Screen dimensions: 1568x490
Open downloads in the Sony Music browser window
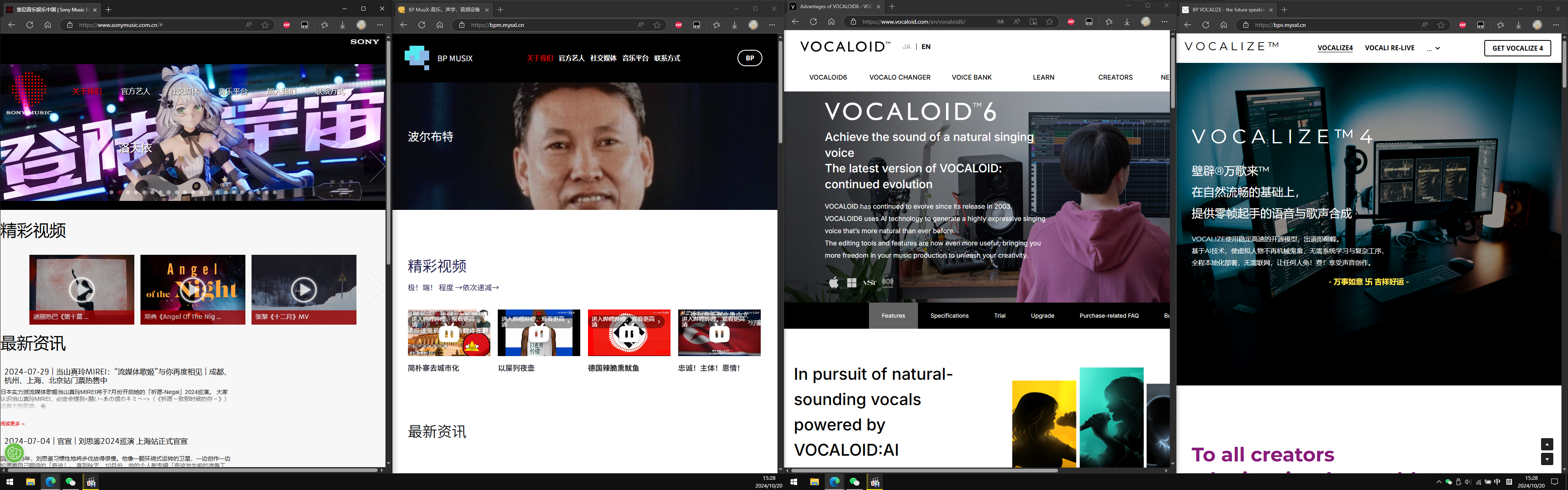343,25
